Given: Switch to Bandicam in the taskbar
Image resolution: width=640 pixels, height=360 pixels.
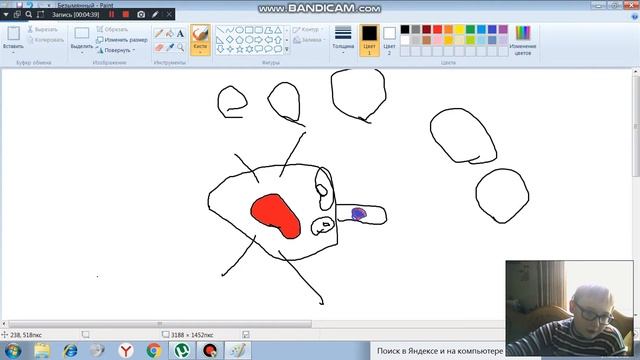Looking at the screenshot, I should coord(210,351).
